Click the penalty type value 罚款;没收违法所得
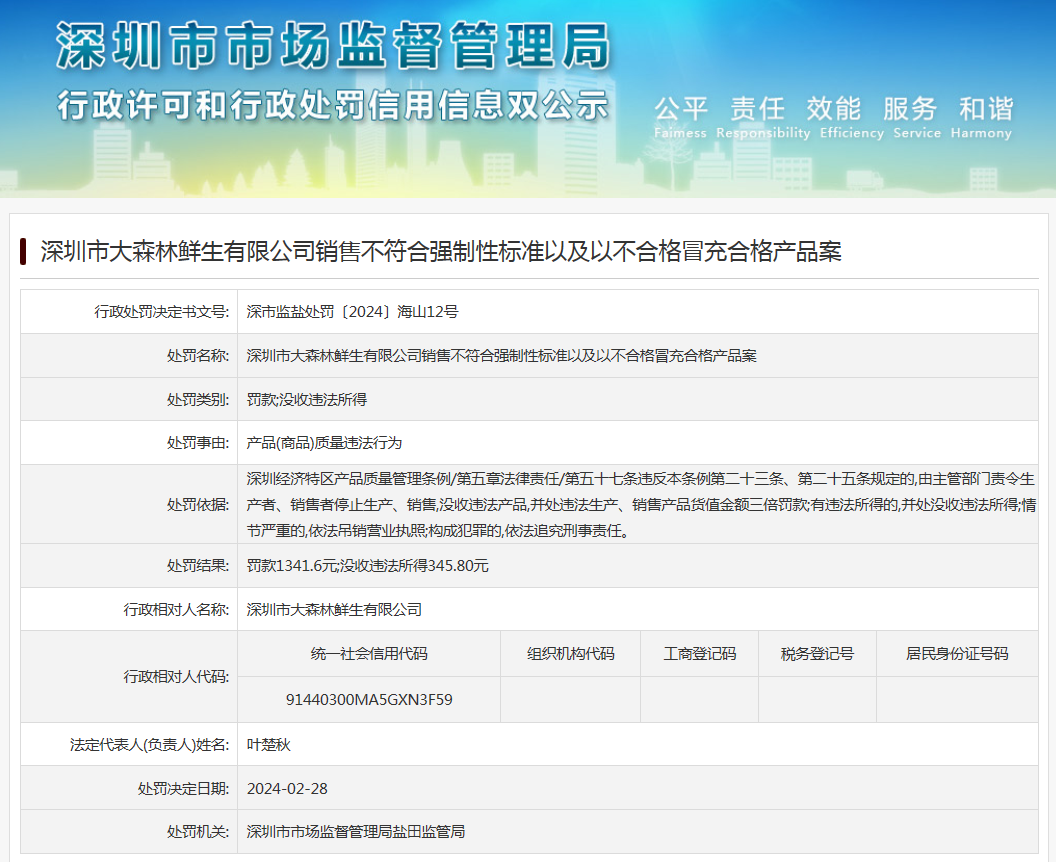The width and height of the screenshot is (1056, 862). (307, 399)
